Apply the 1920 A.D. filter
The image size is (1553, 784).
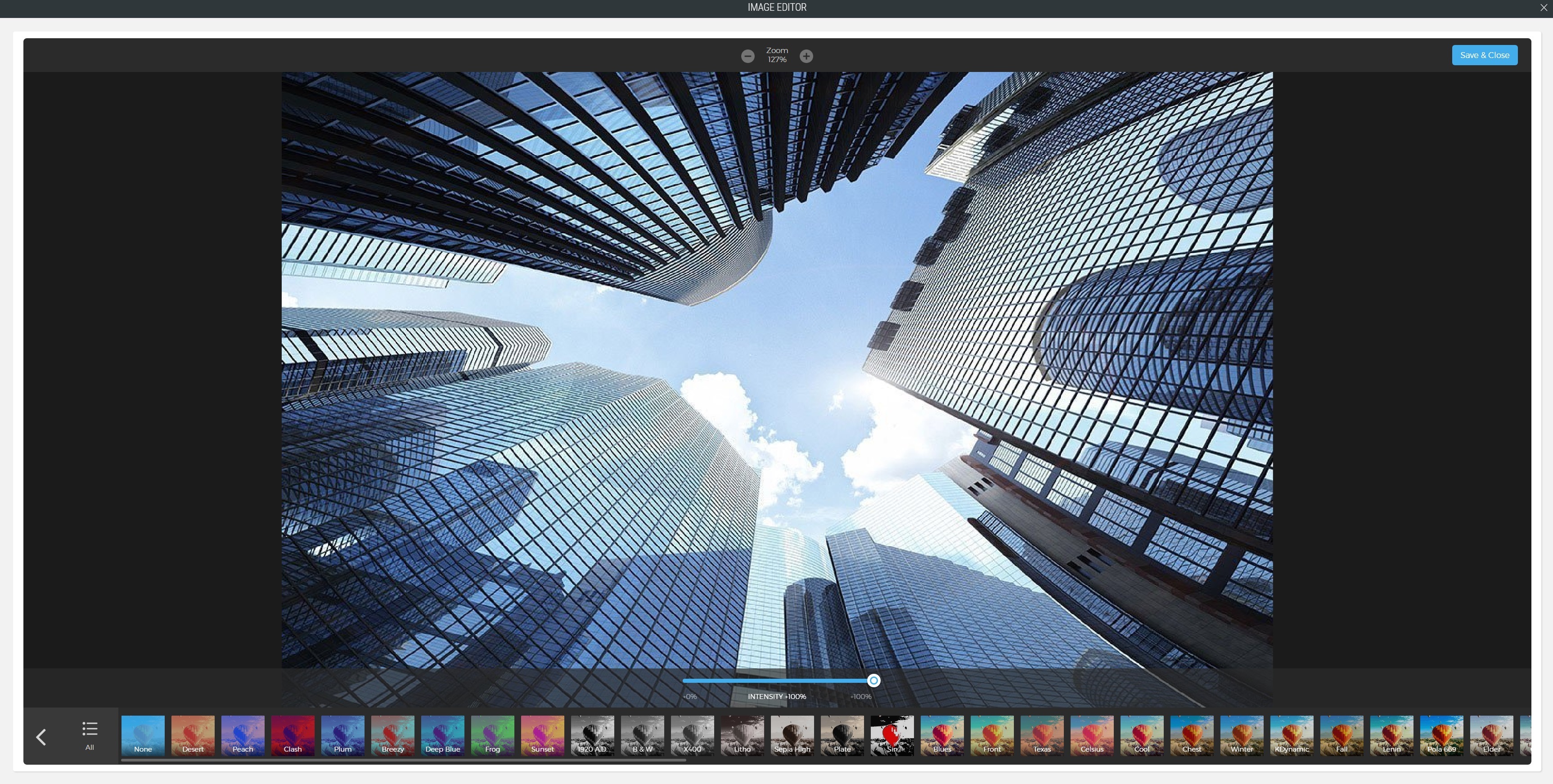click(592, 736)
